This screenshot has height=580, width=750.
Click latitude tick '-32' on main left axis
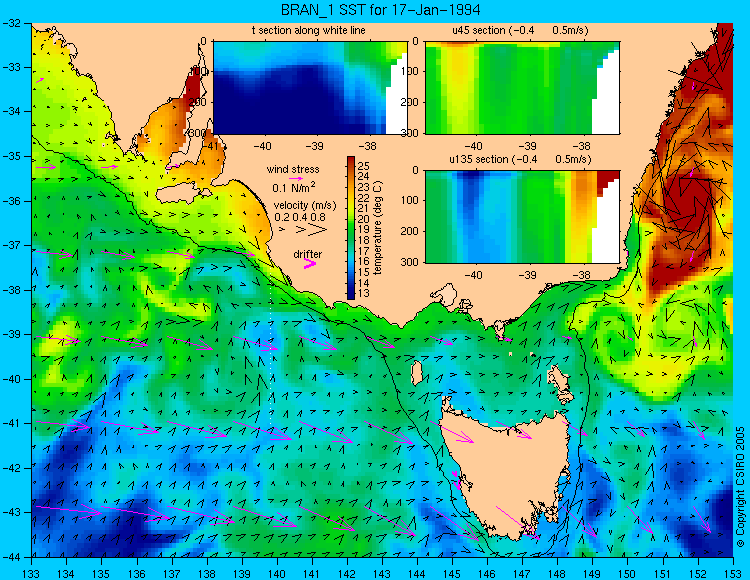coord(12,23)
